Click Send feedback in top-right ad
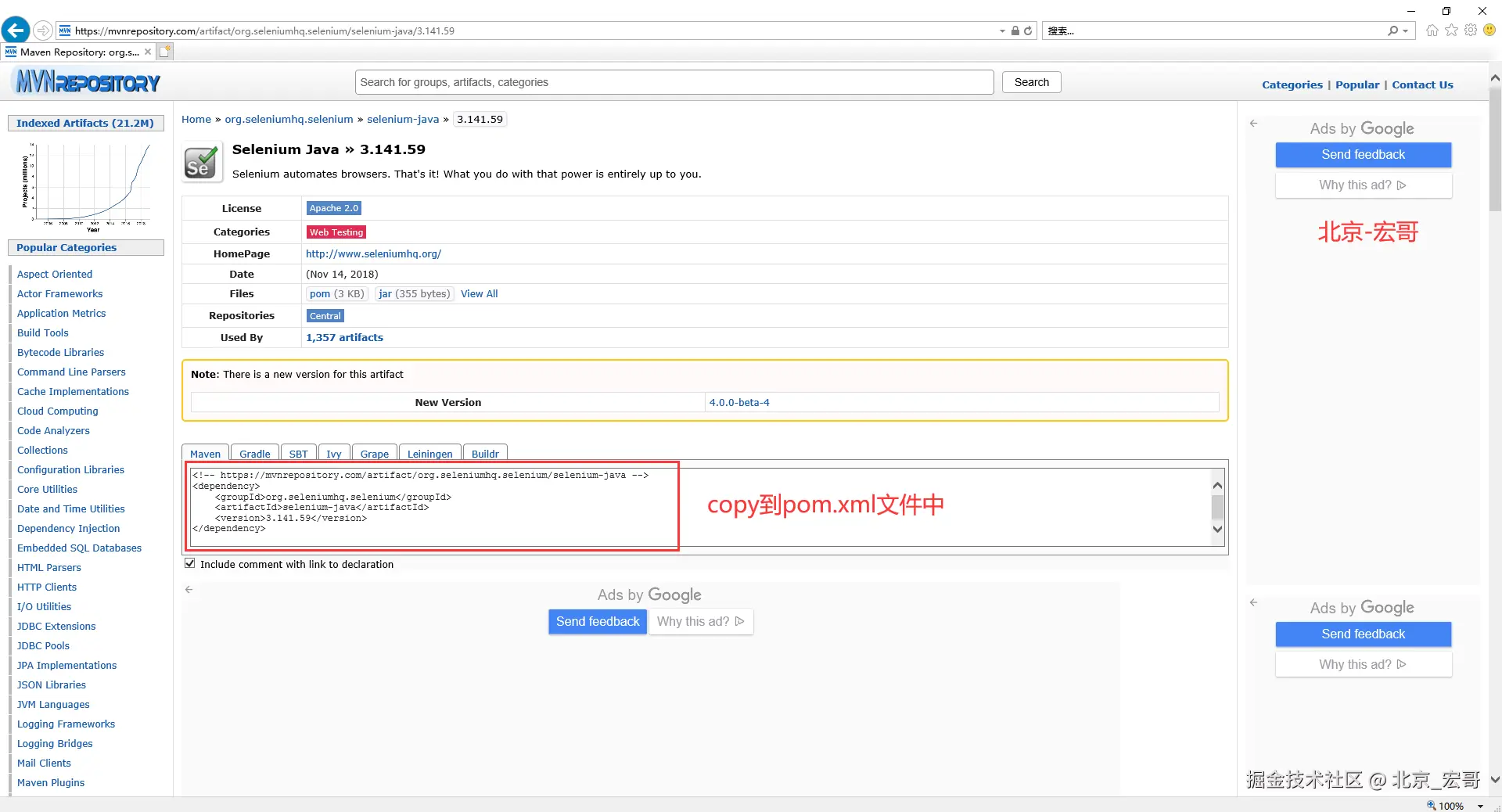Image resolution: width=1502 pixels, height=812 pixels. coord(1363,155)
